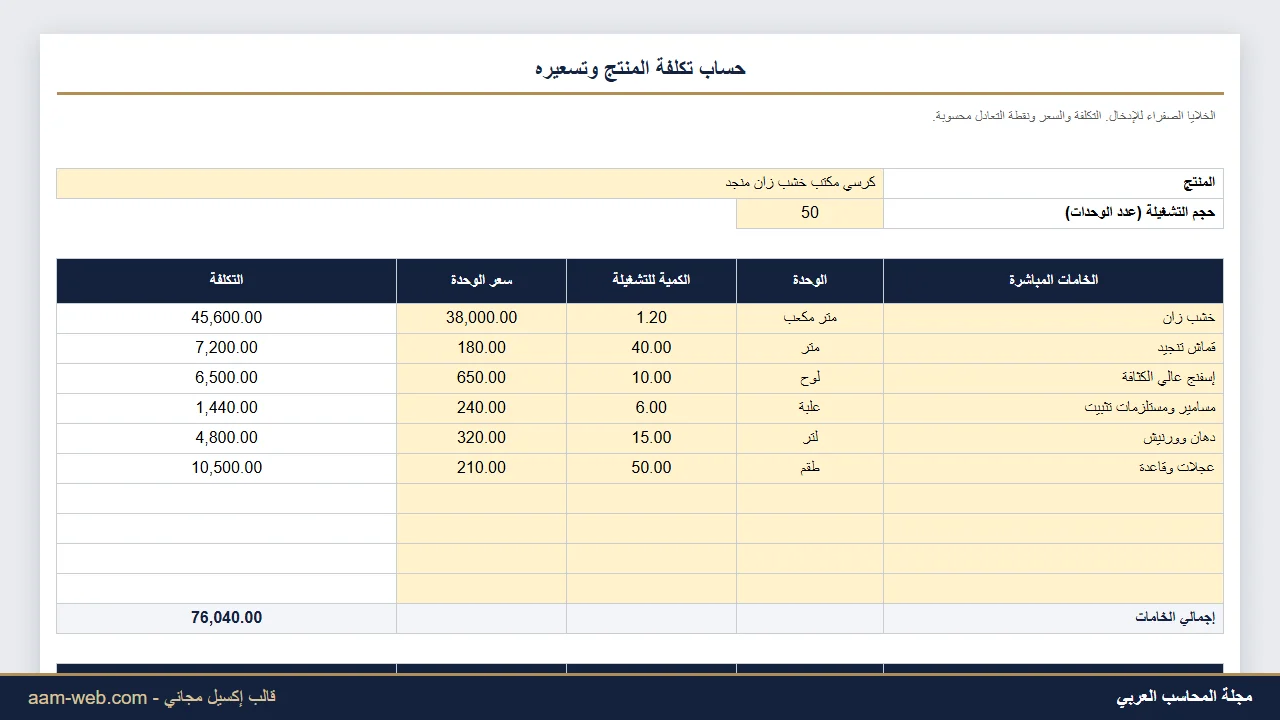Screen dimensions: 1280x720
Task: Click the column header الخامات المباشرة
Action: (x=1053, y=281)
